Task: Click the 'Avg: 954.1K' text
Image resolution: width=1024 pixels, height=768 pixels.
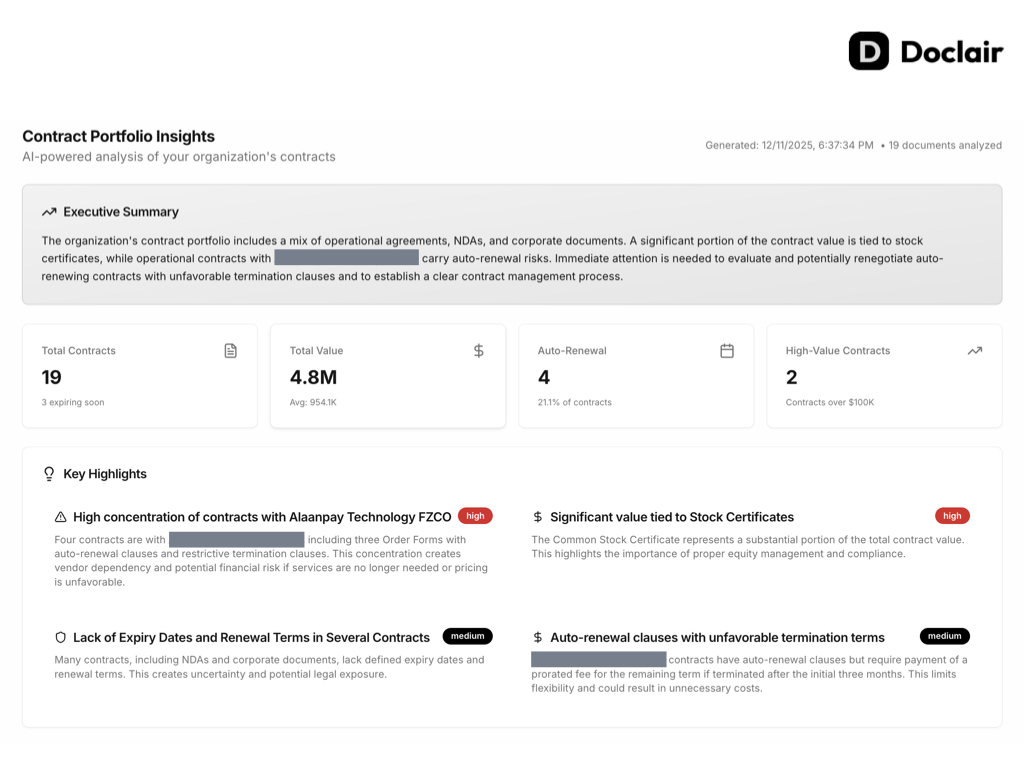Action: click(313, 402)
